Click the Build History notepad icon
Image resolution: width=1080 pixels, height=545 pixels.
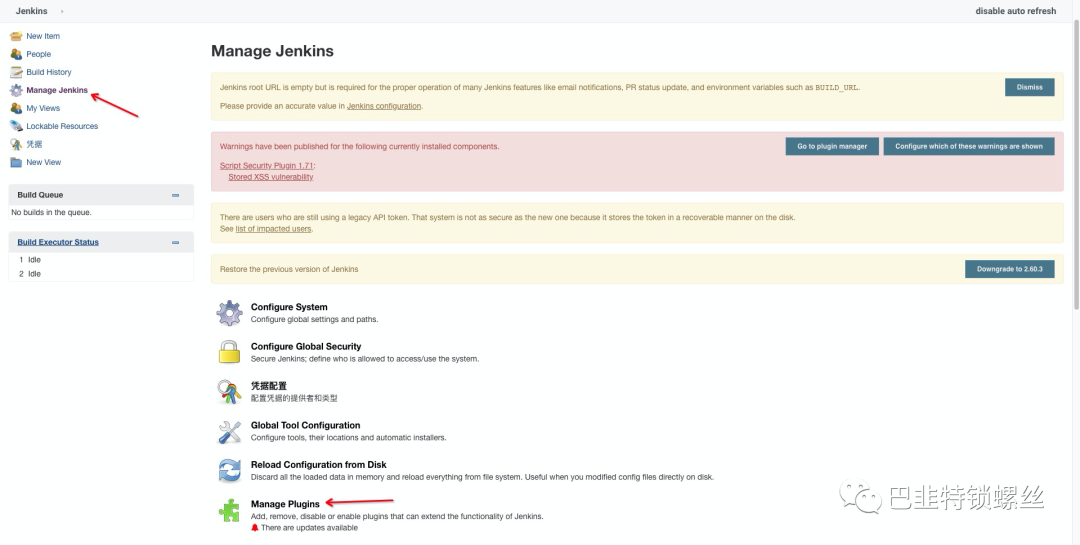click(16, 72)
